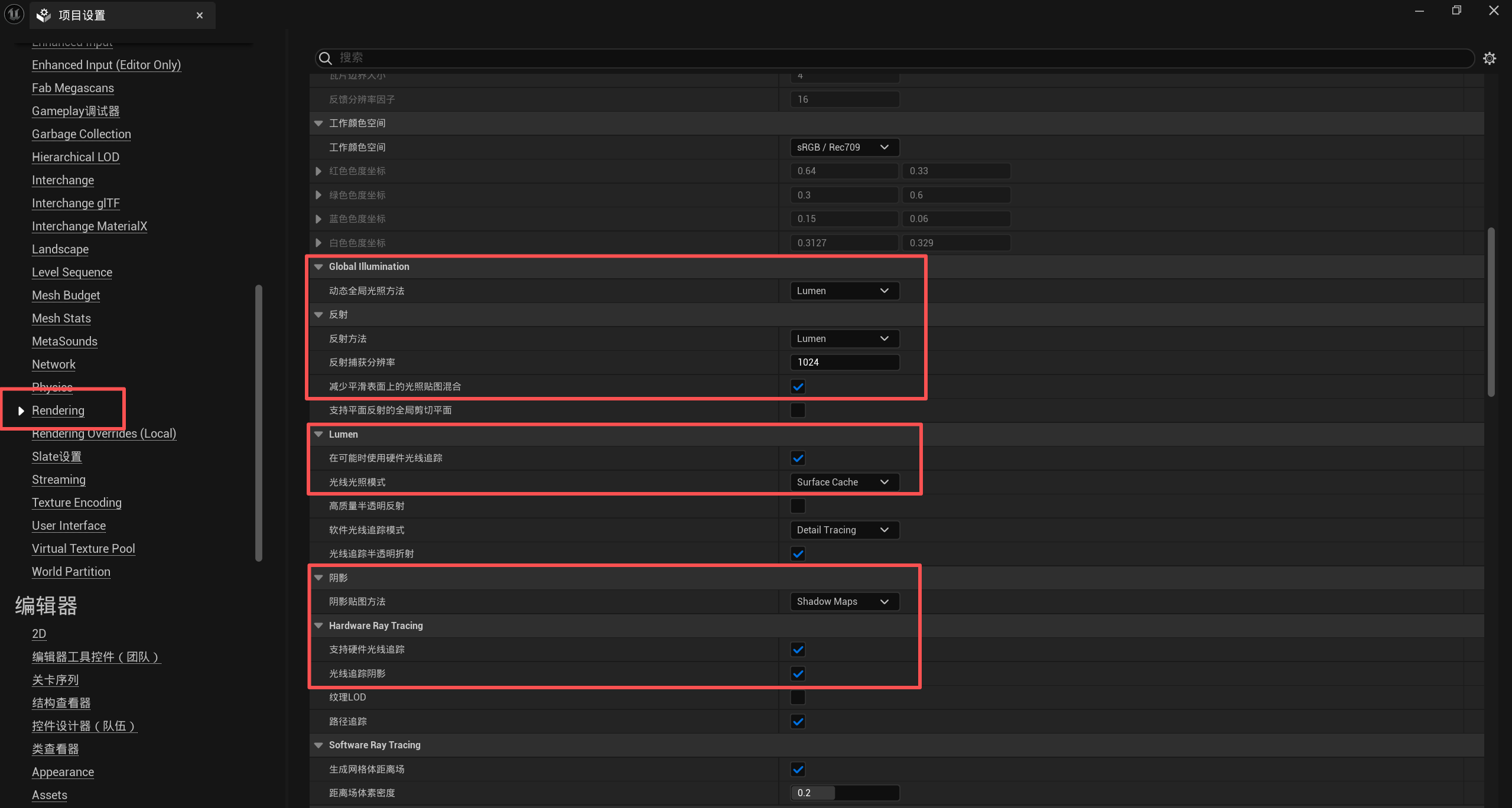Screen dimensions: 1512x808
Task: Enable 纹理LOD checkbox
Action: [798, 697]
